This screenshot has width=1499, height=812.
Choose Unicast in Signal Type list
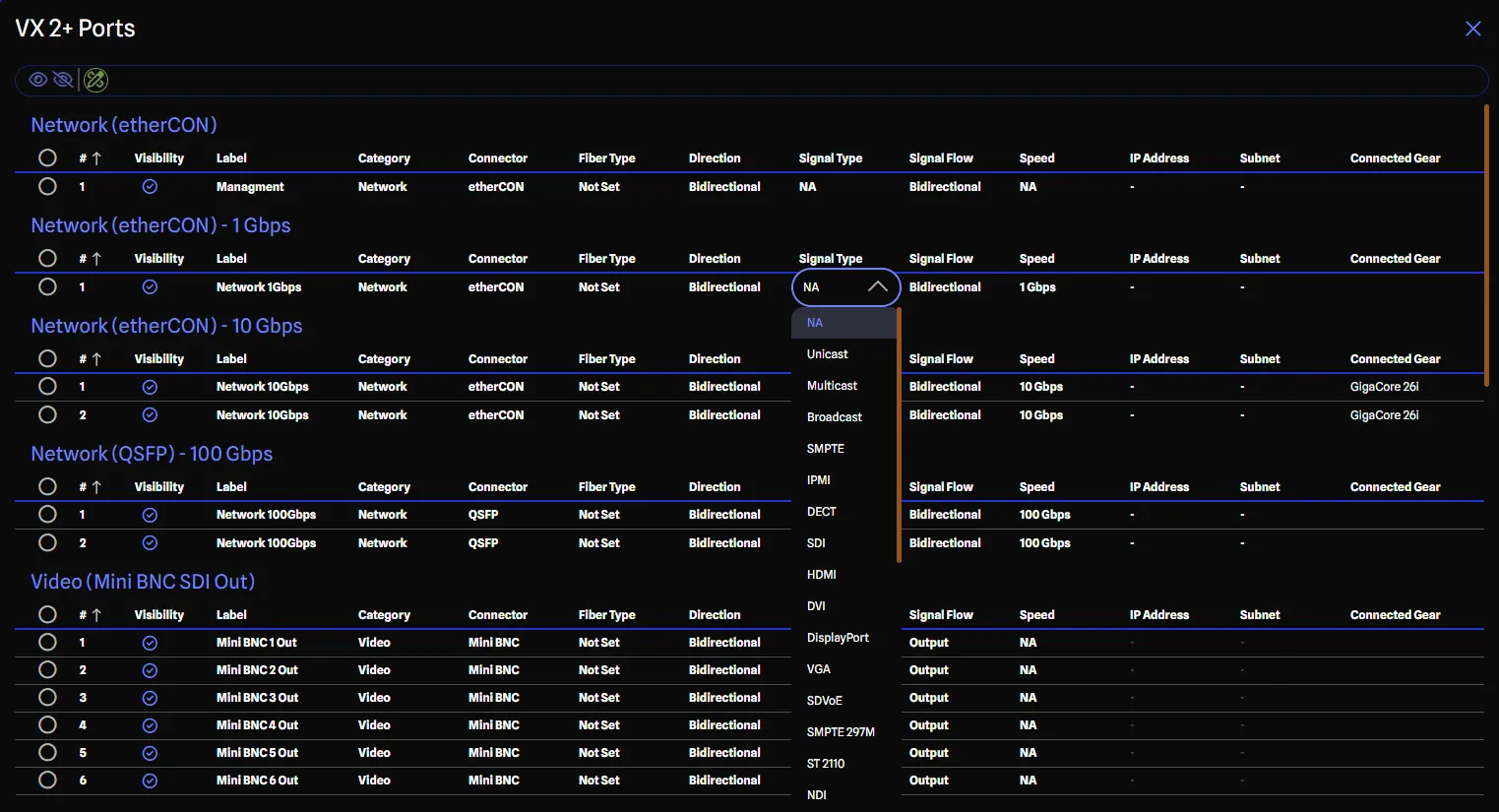(844, 354)
